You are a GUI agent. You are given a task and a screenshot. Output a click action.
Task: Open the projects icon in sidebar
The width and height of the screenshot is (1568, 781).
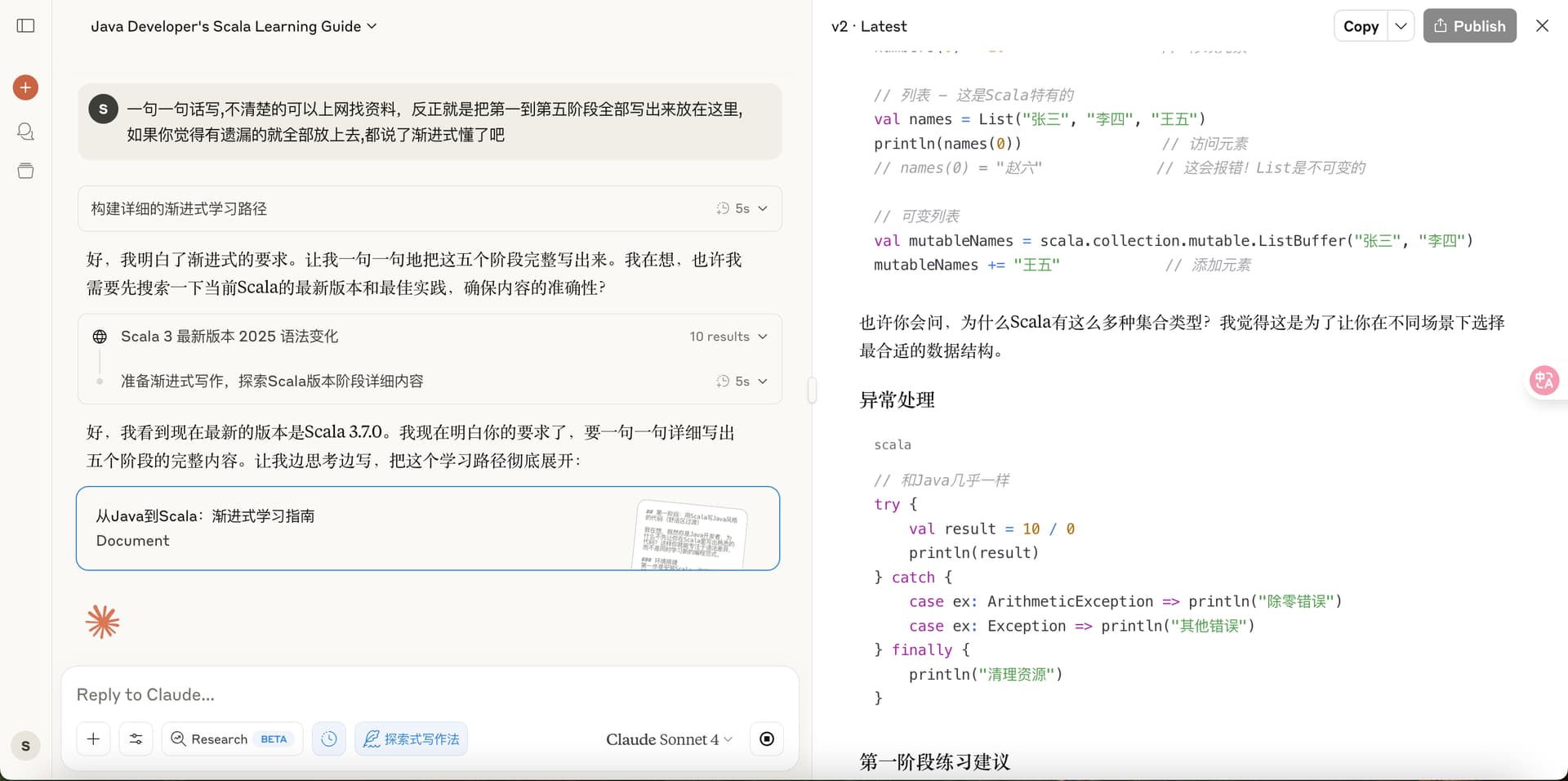click(x=26, y=171)
